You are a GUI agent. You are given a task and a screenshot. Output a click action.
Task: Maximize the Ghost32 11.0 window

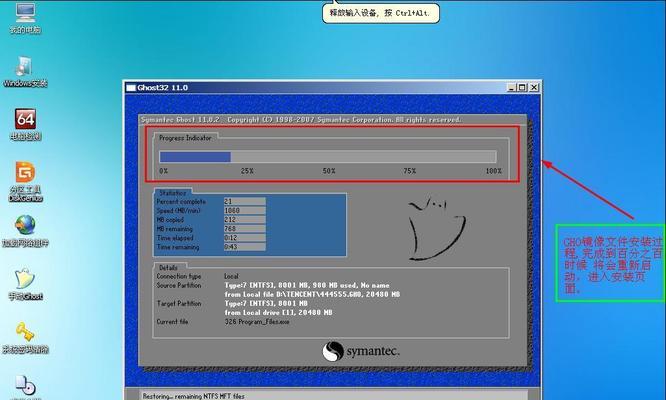click(x=522, y=87)
